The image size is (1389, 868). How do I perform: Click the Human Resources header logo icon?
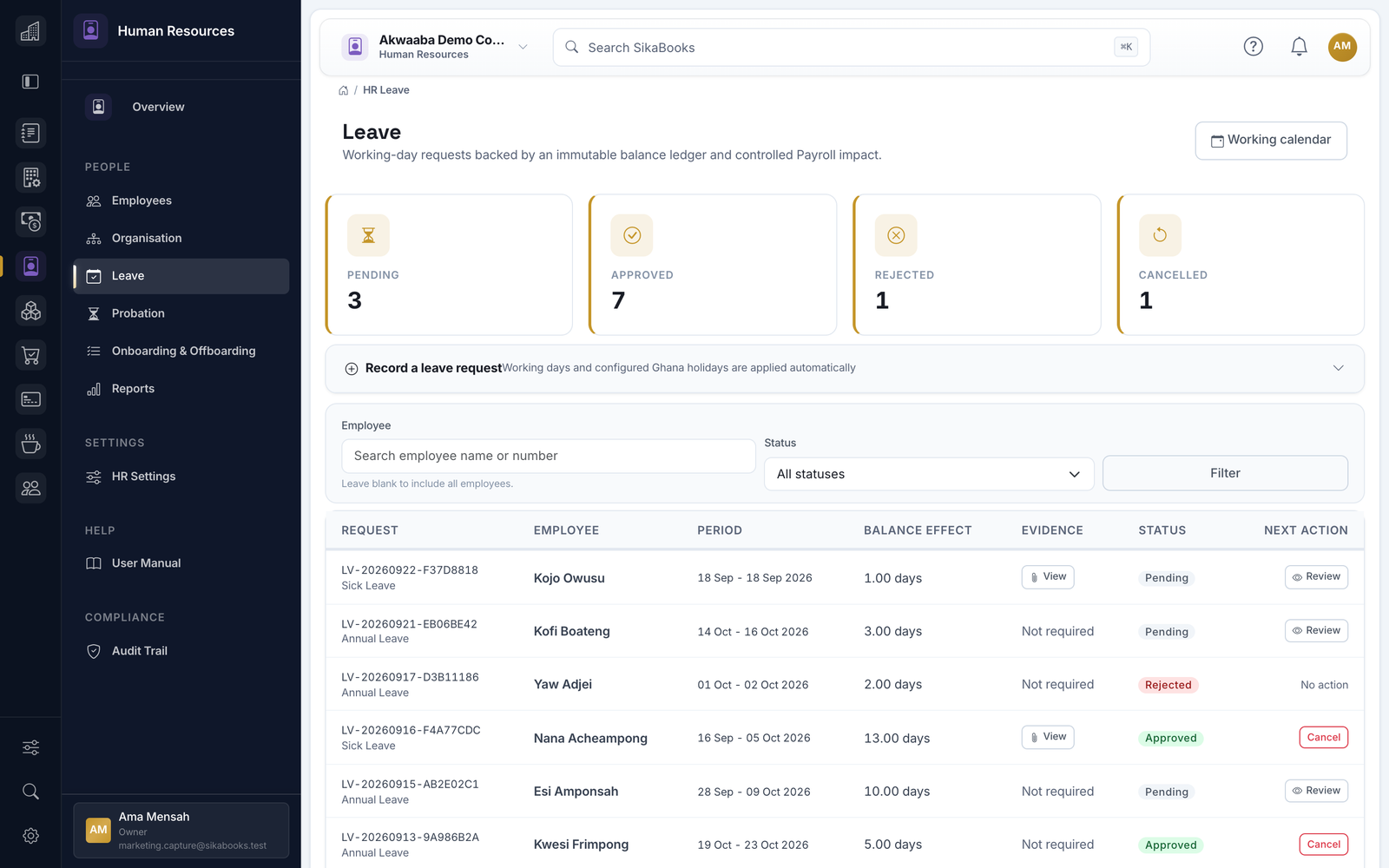click(91, 31)
